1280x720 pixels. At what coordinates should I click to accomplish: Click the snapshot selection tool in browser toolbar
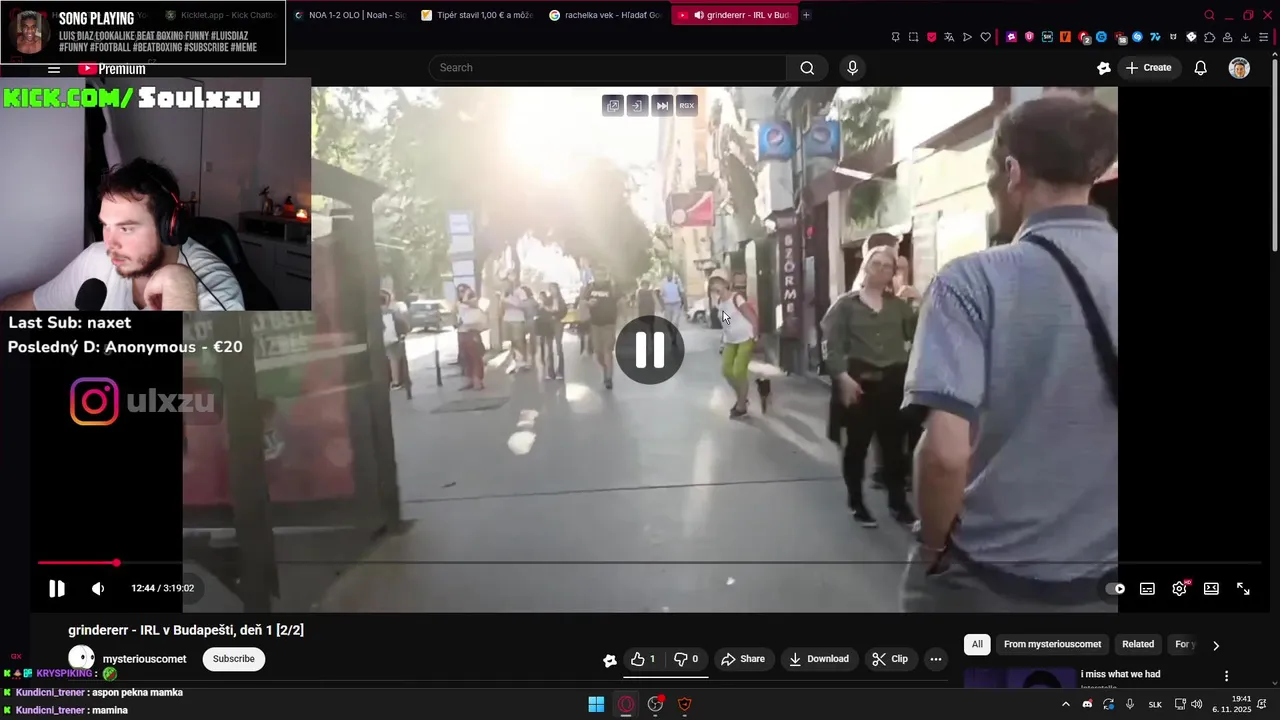(913, 37)
